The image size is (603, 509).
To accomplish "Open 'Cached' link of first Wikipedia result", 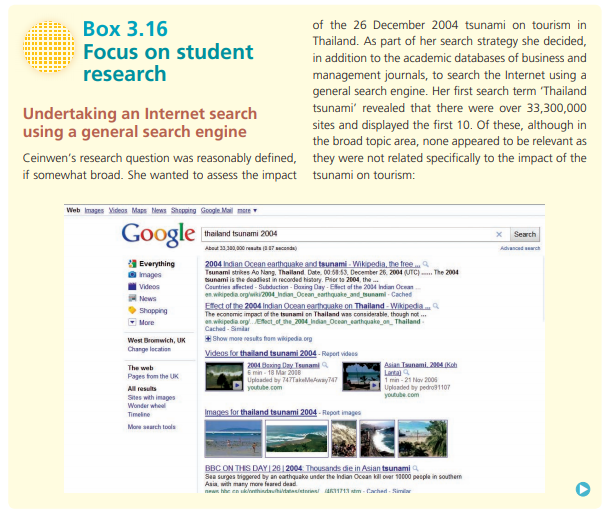I will coord(401,294).
